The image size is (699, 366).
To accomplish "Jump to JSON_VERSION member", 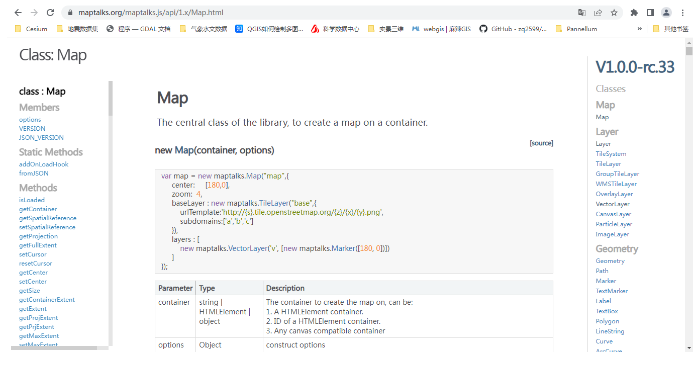I will click(41, 137).
